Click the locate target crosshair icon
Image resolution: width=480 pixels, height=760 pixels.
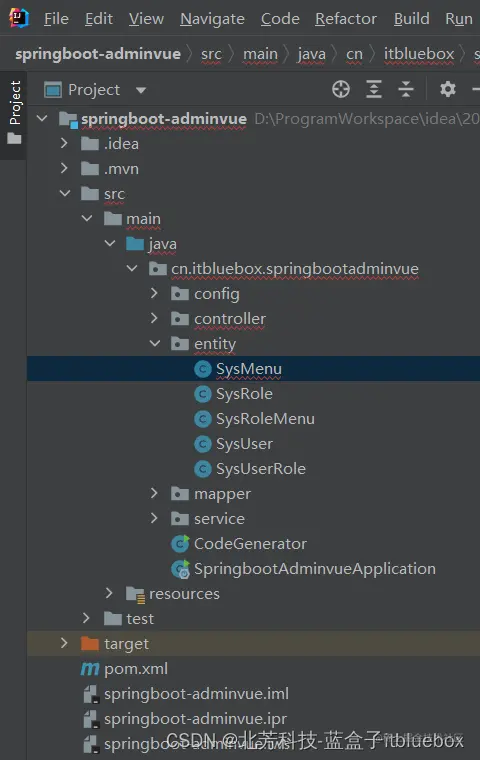tap(341, 89)
